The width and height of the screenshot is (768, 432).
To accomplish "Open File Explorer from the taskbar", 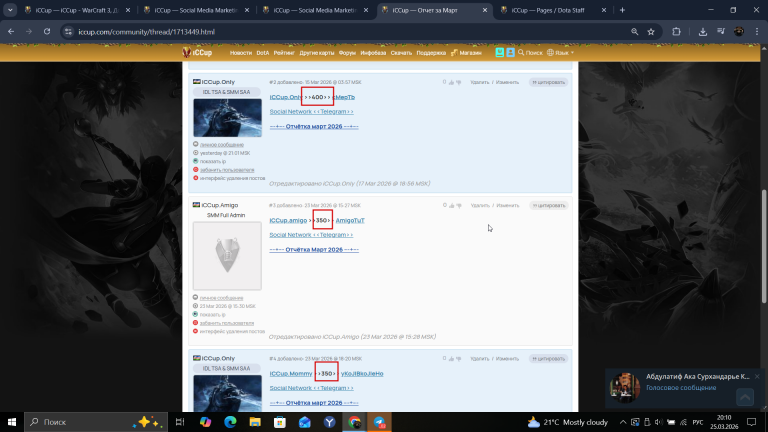I will (x=255, y=422).
